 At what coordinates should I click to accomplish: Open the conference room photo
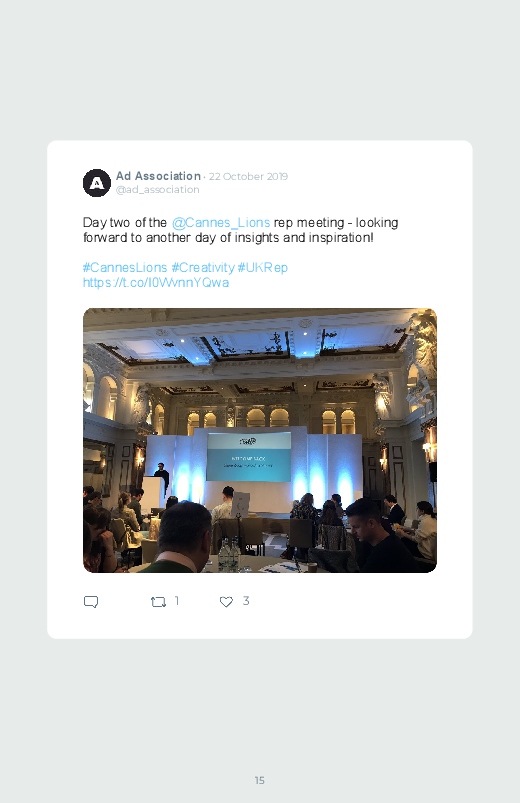click(260, 440)
